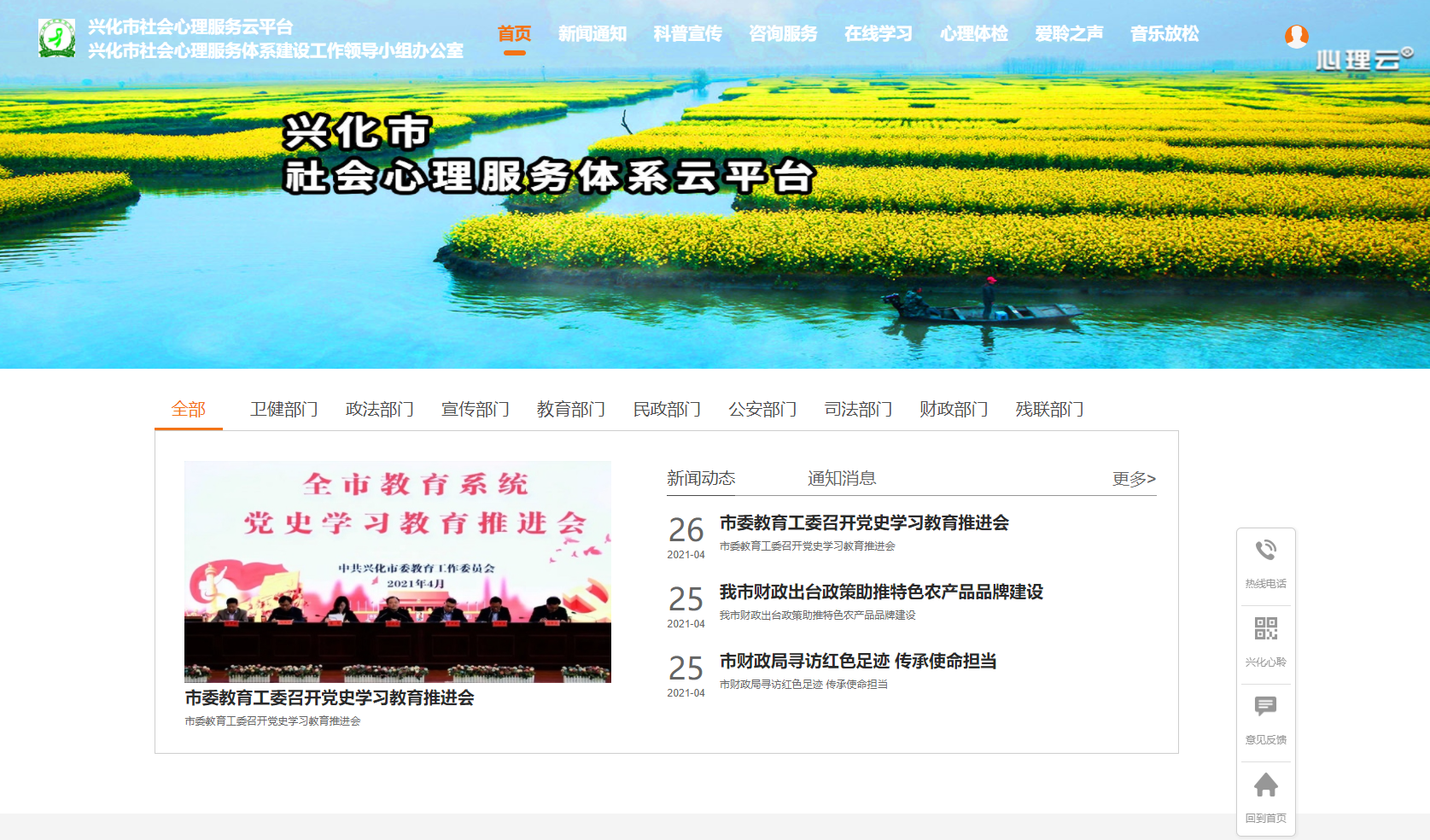This screenshot has height=840, width=1430.
Task: Click the green ribbon site logo
Action: click(57, 38)
